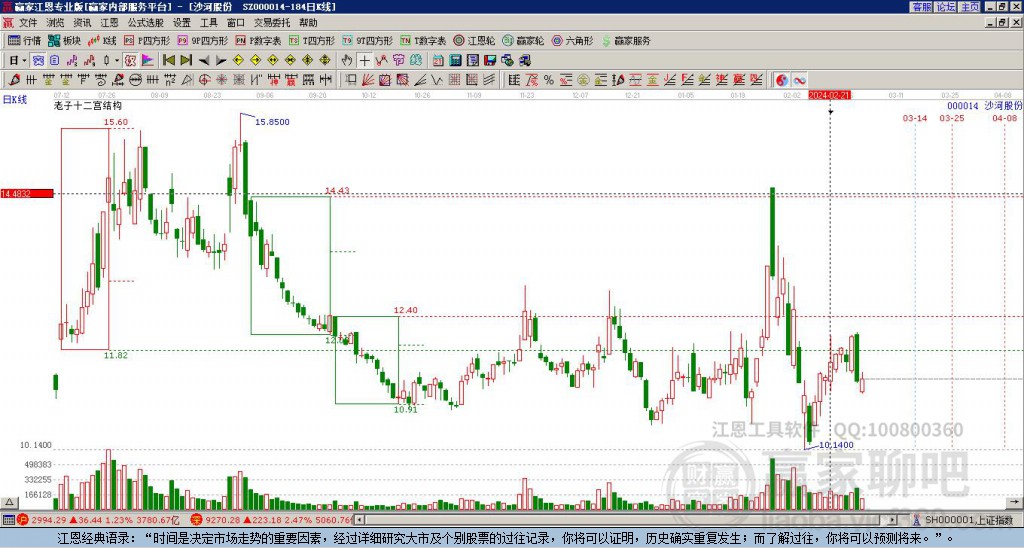Open the 江恩 menu
This screenshot has height=548, width=1024.
pos(110,23)
